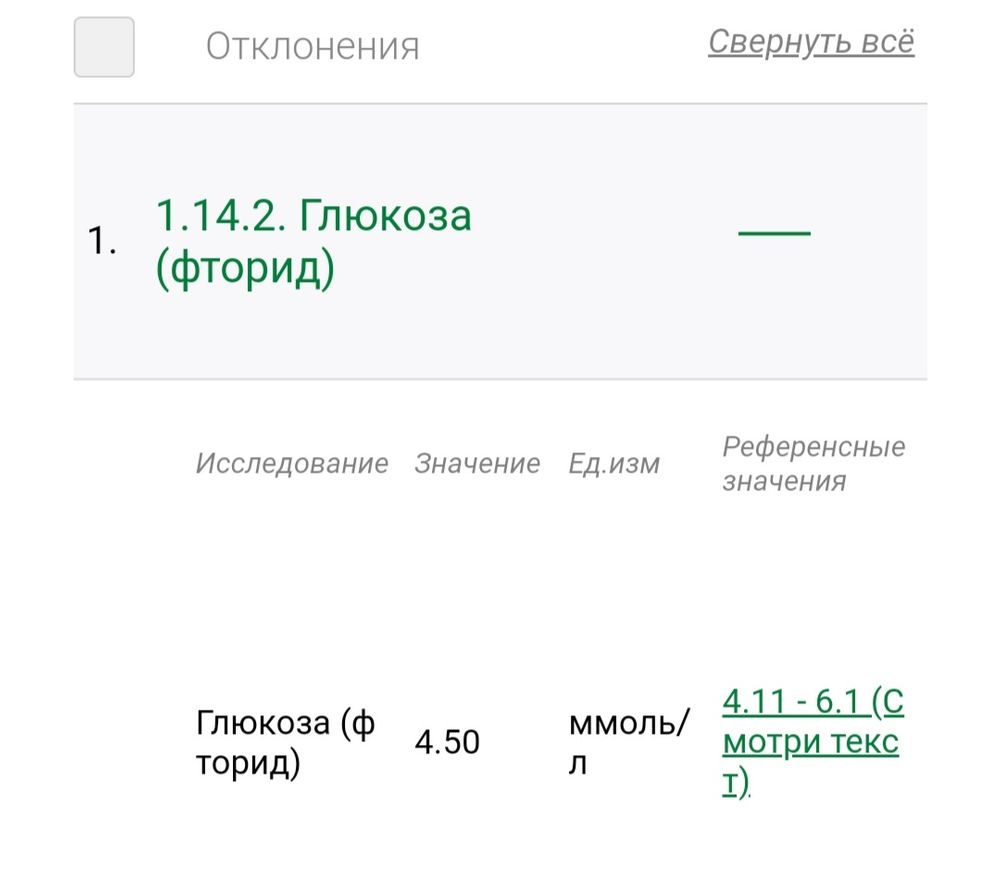Click the green collapse dash beside Глюкоза
The width and height of the screenshot is (1000, 894).
tap(773, 232)
